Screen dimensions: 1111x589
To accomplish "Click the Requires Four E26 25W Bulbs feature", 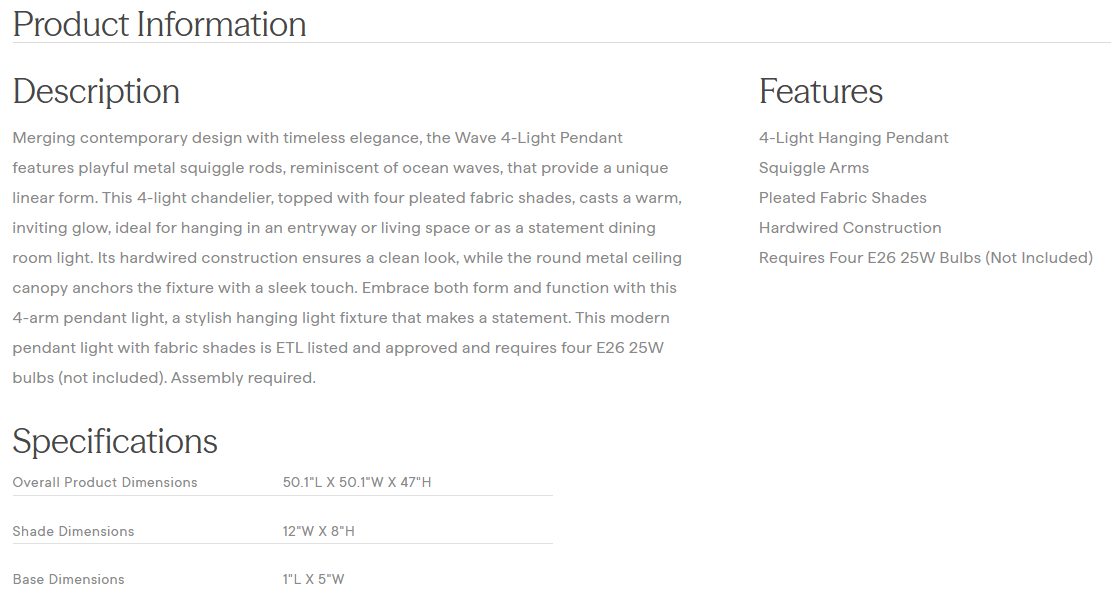I will [925, 258].
